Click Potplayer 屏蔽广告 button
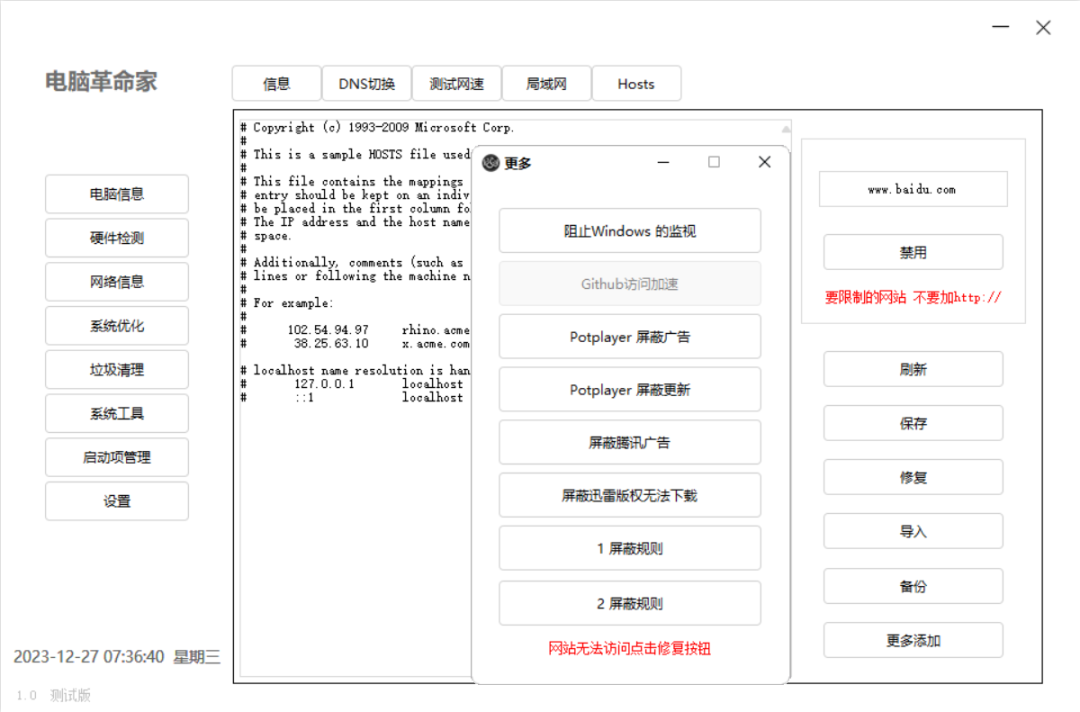 [630, 337]
